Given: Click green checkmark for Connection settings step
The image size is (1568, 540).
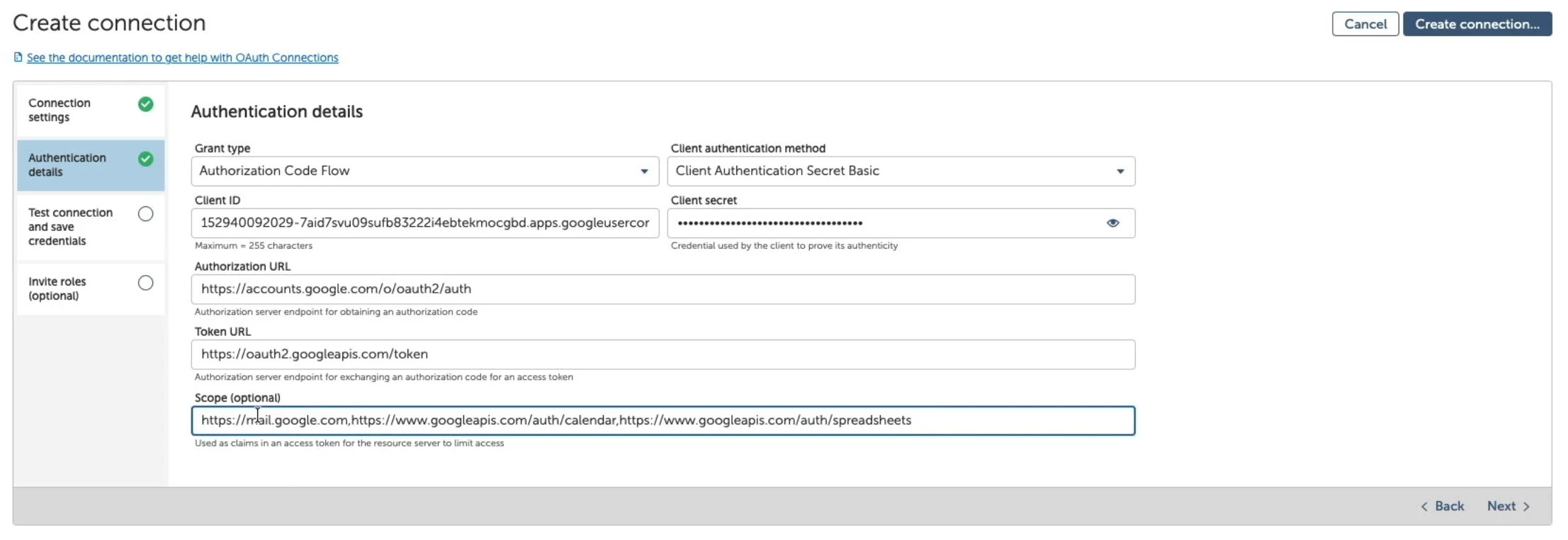Looking at the screenshot, I should 145,104.
